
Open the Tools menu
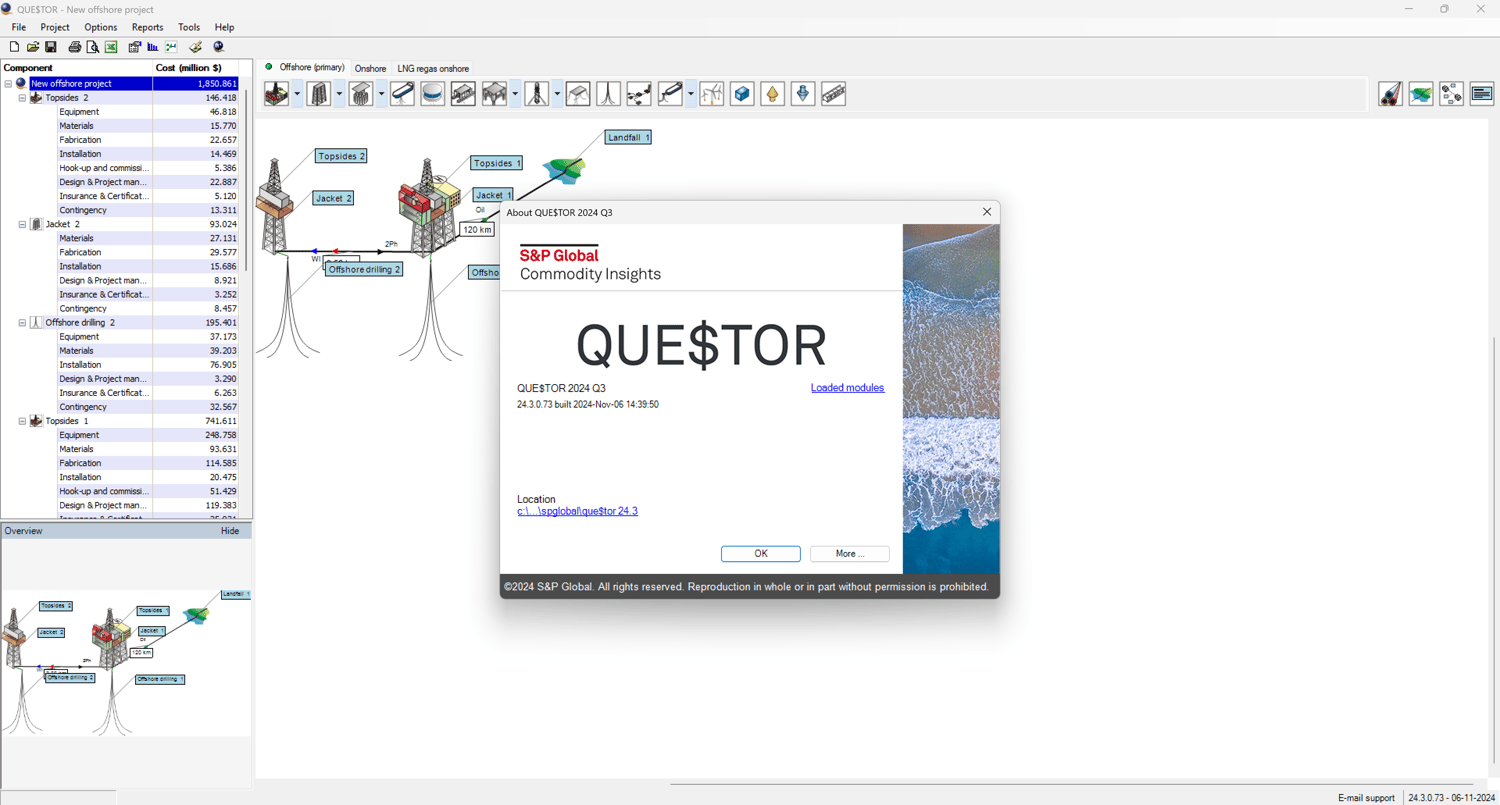189,27
